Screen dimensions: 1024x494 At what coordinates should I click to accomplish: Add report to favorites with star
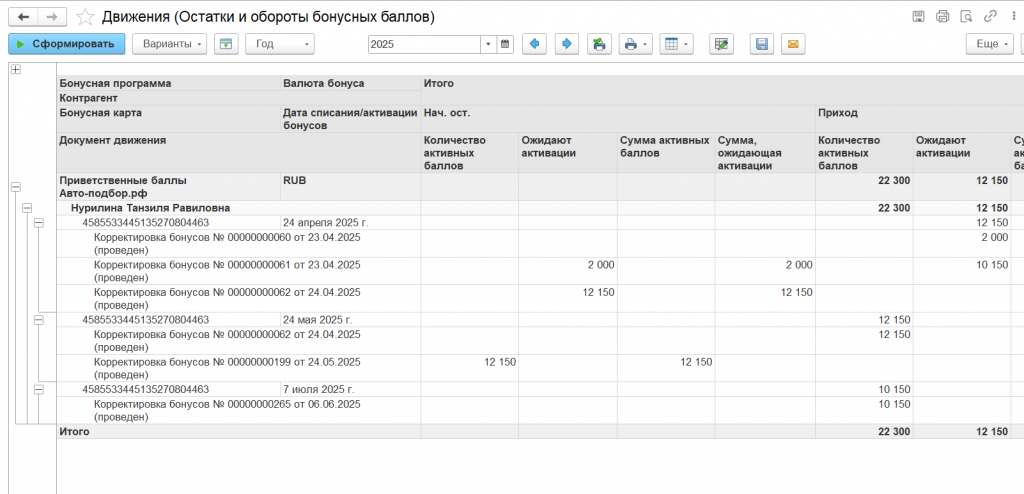pyautogui.click(x=86, y=17)
